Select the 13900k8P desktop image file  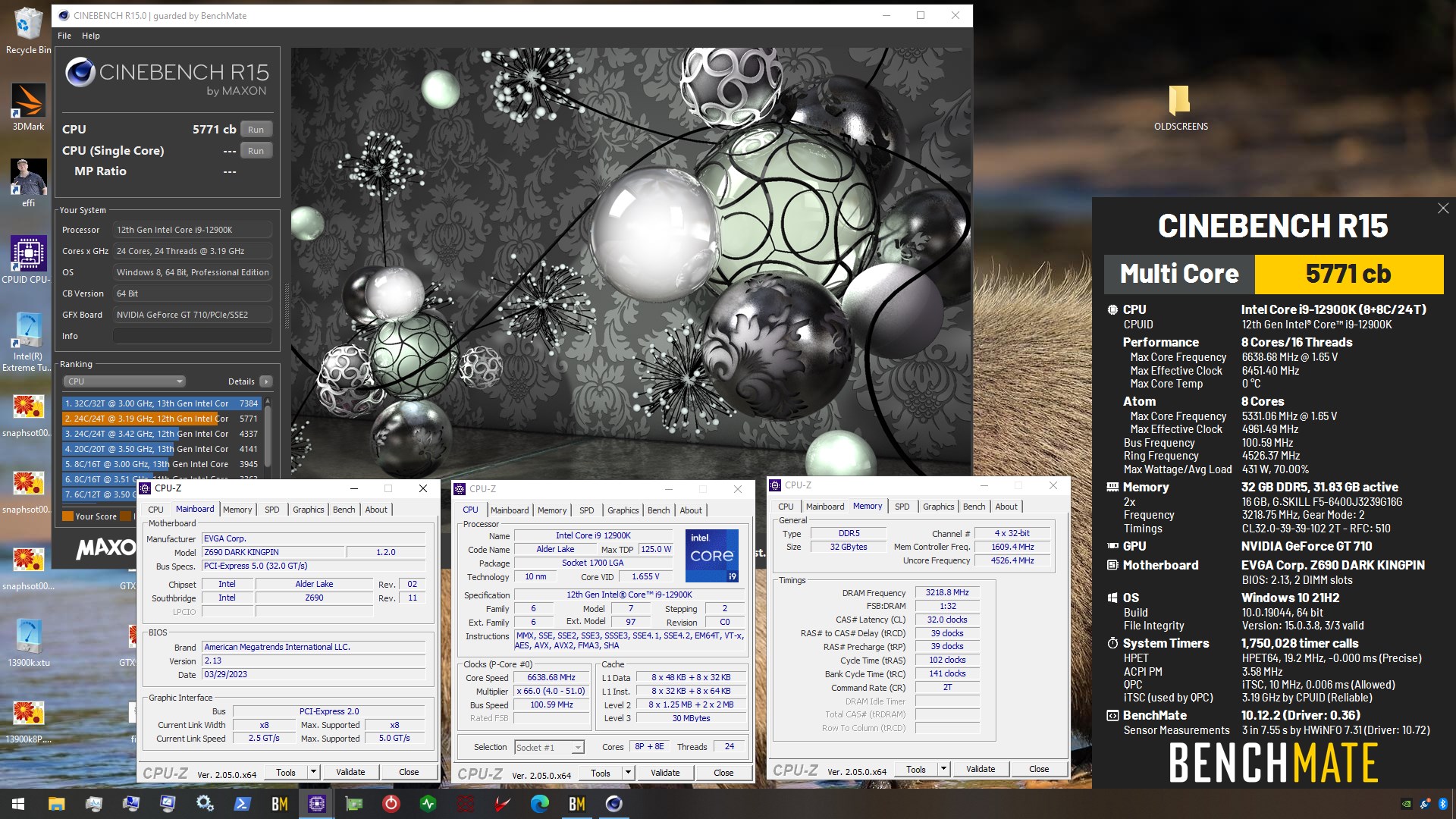click(28, 719)
